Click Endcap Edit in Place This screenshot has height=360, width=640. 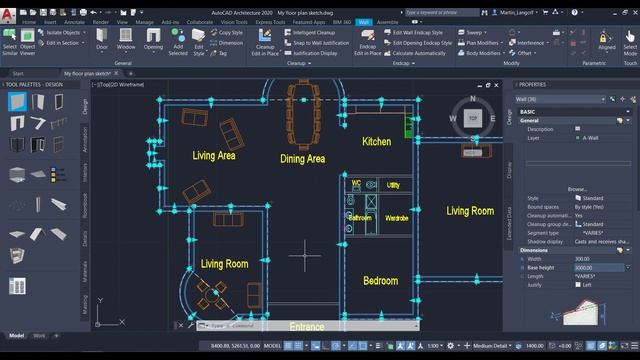point(367,42)
